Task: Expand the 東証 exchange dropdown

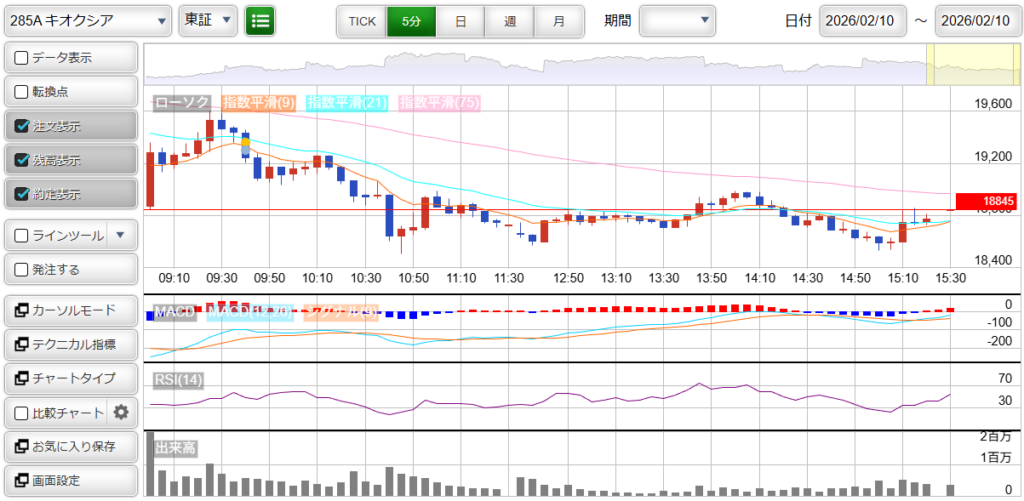Action: pos(208,20)
